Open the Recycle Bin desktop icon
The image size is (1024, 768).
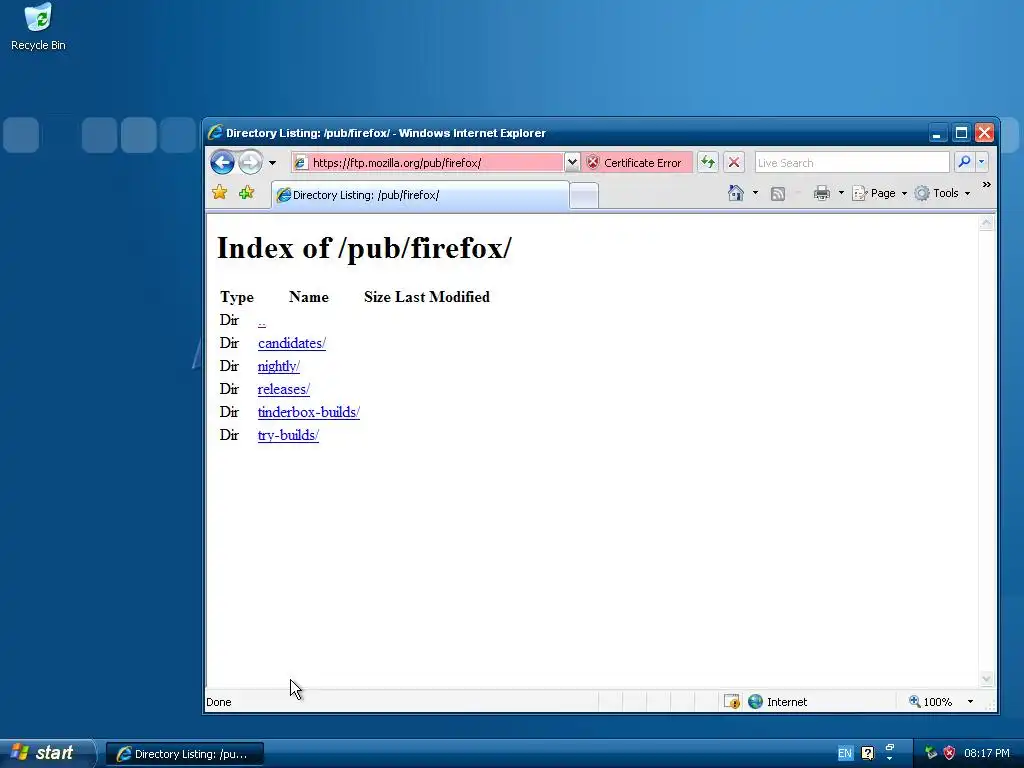38,27
